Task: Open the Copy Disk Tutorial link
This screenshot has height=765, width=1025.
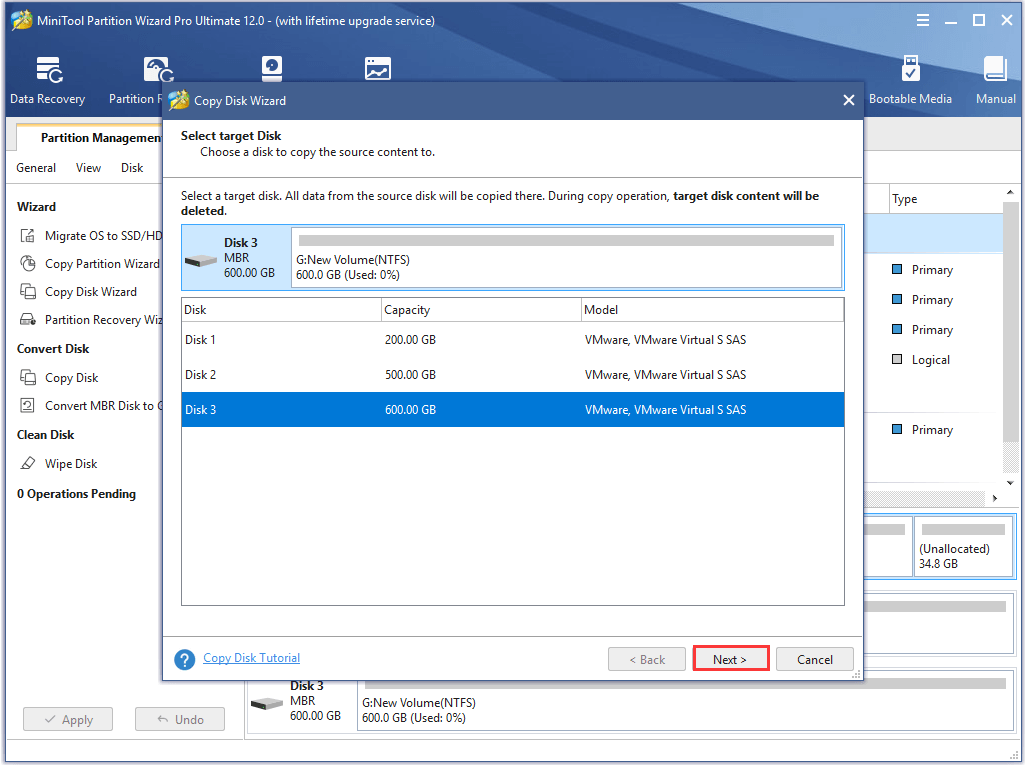Action: tap(251, 658)
